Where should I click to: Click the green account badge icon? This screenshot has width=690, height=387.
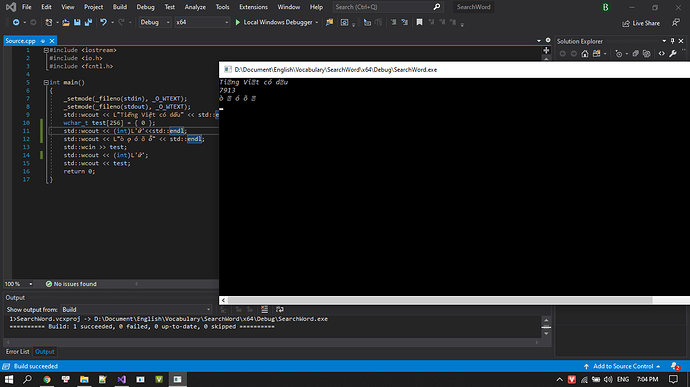(x=606, y=7)
